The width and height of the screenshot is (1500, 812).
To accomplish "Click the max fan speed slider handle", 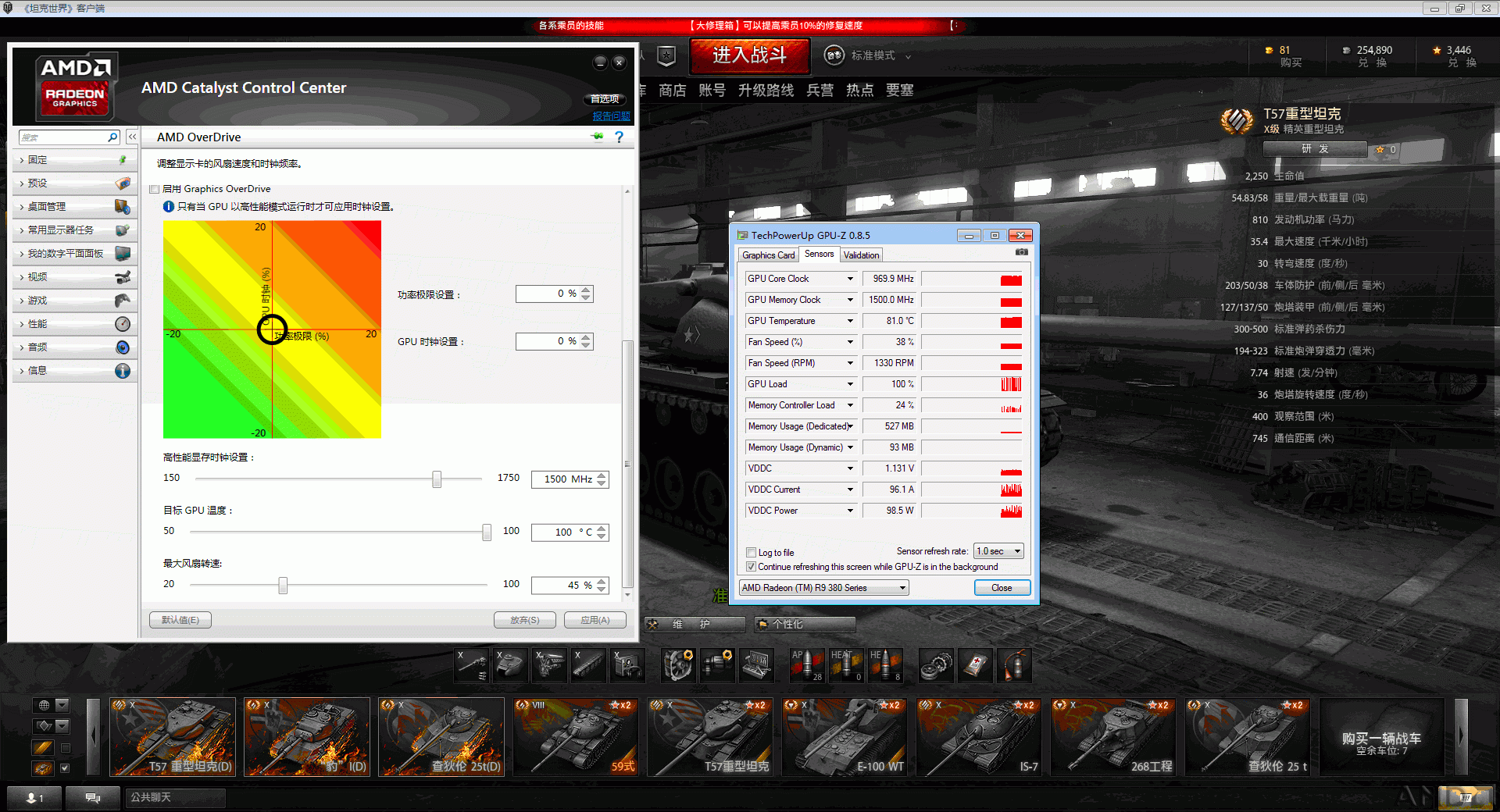I will coord(283,585).
